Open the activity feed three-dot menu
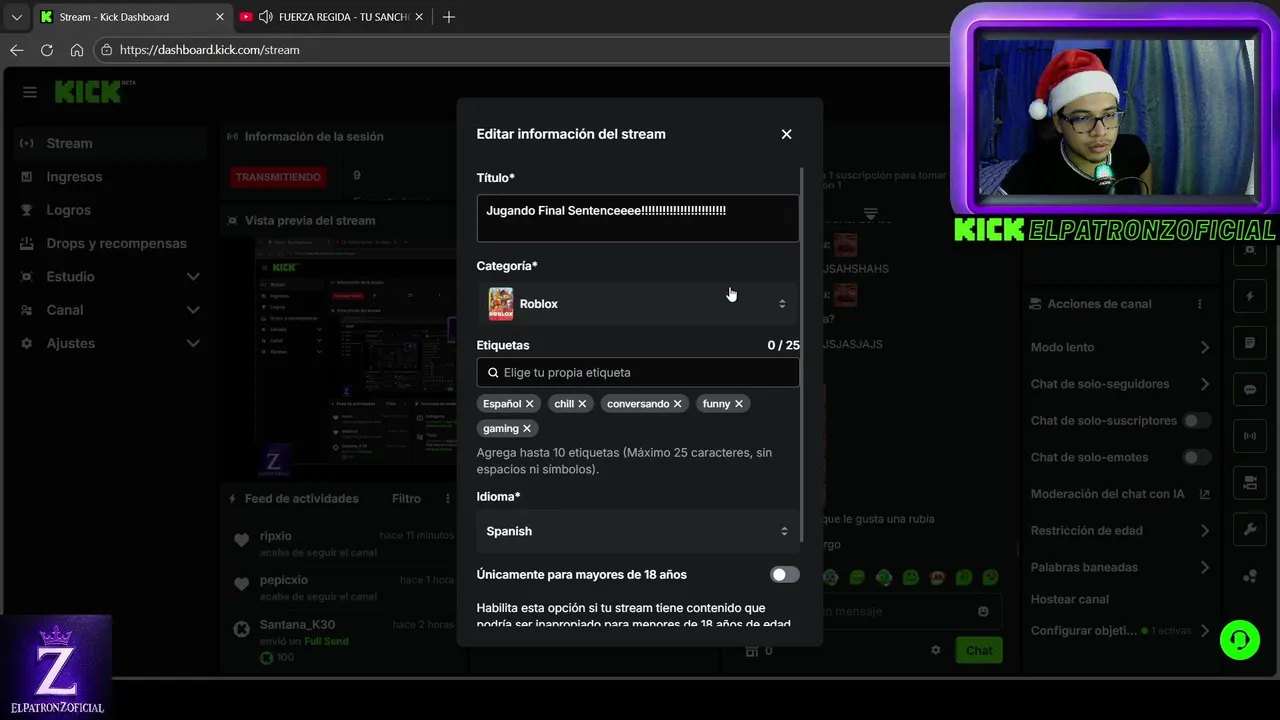 click(447, 498)
